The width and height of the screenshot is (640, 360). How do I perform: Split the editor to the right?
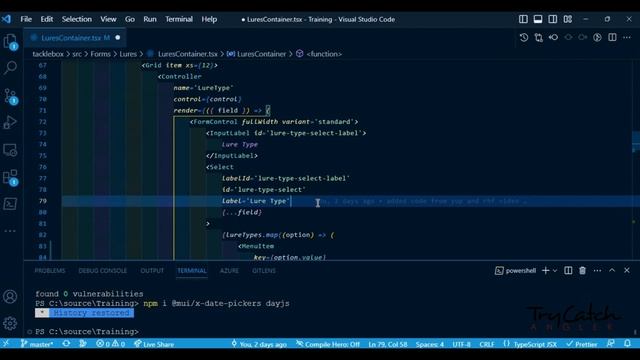(612, 38)
